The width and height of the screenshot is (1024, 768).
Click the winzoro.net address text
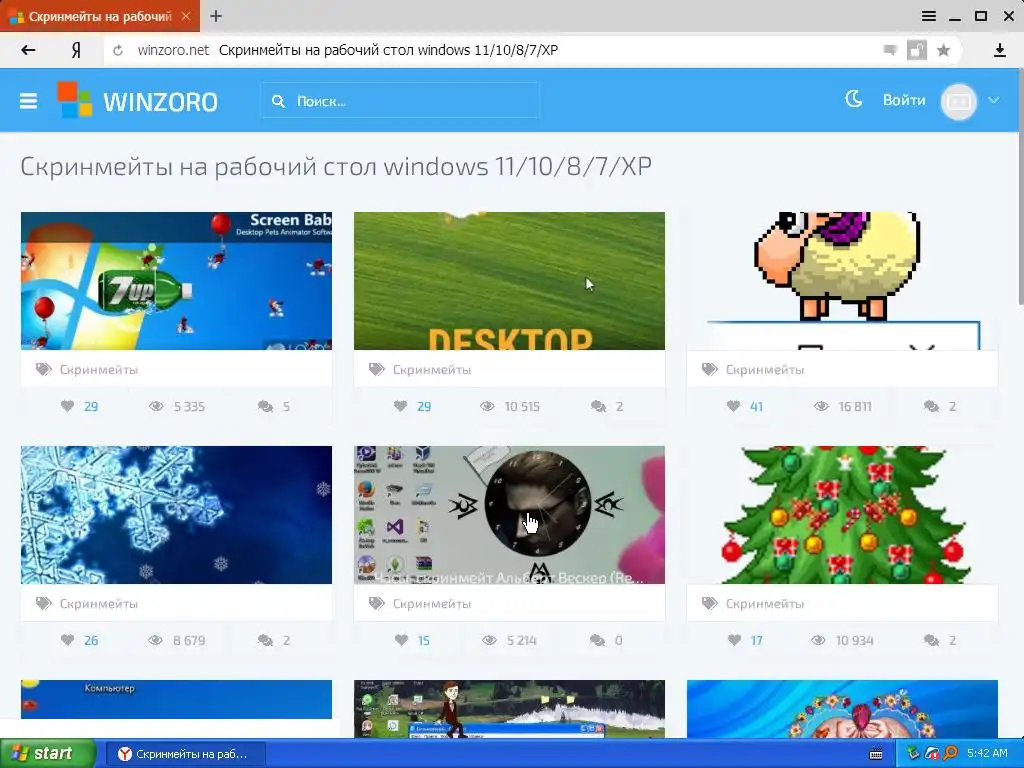coord(173,50)
